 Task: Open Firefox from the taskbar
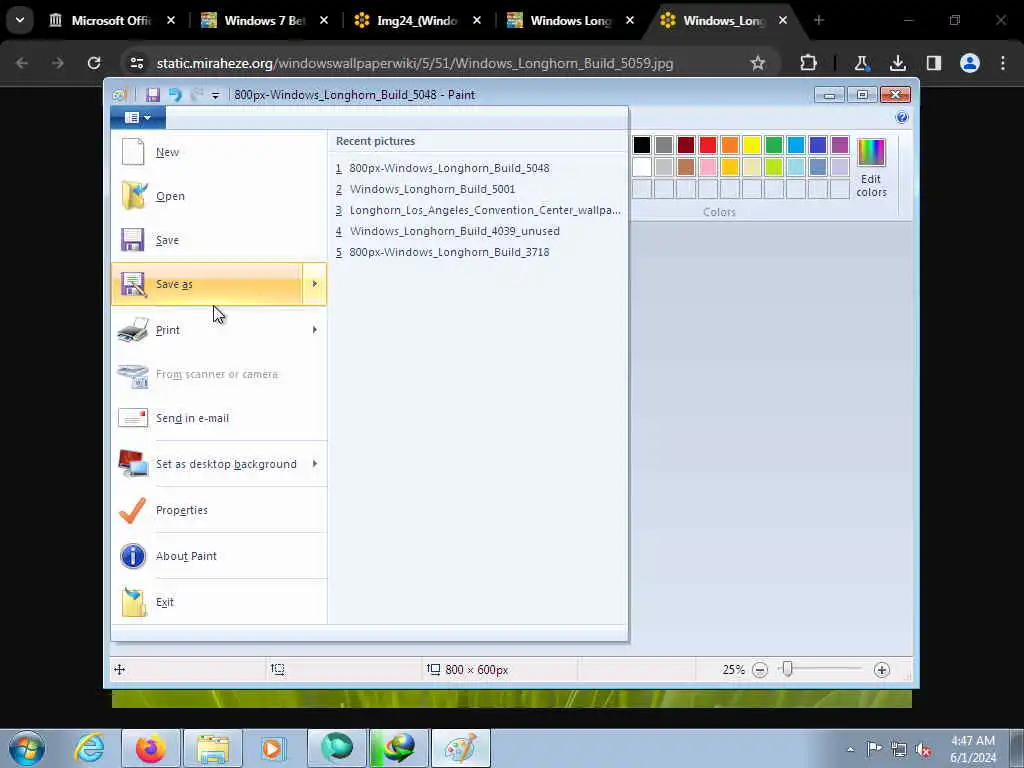click(x=151, y=748)
